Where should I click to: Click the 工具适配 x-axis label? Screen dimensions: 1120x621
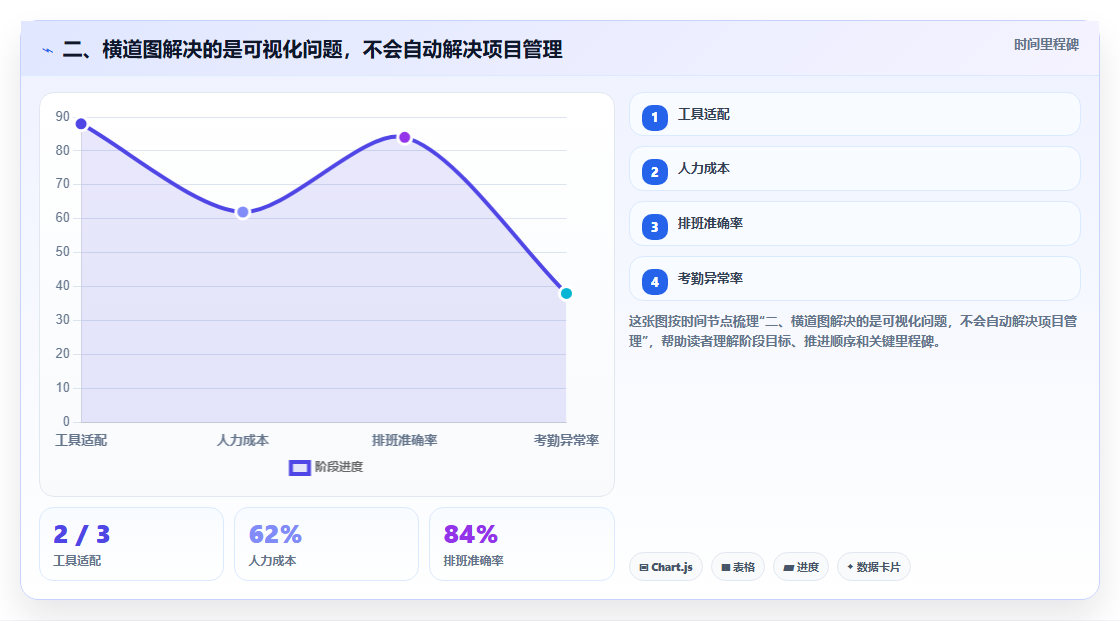81,440
